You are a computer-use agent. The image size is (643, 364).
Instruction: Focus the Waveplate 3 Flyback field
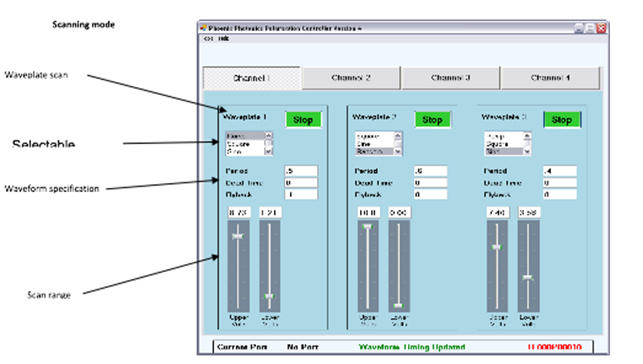pyautogui.click(x=560, y=194)
